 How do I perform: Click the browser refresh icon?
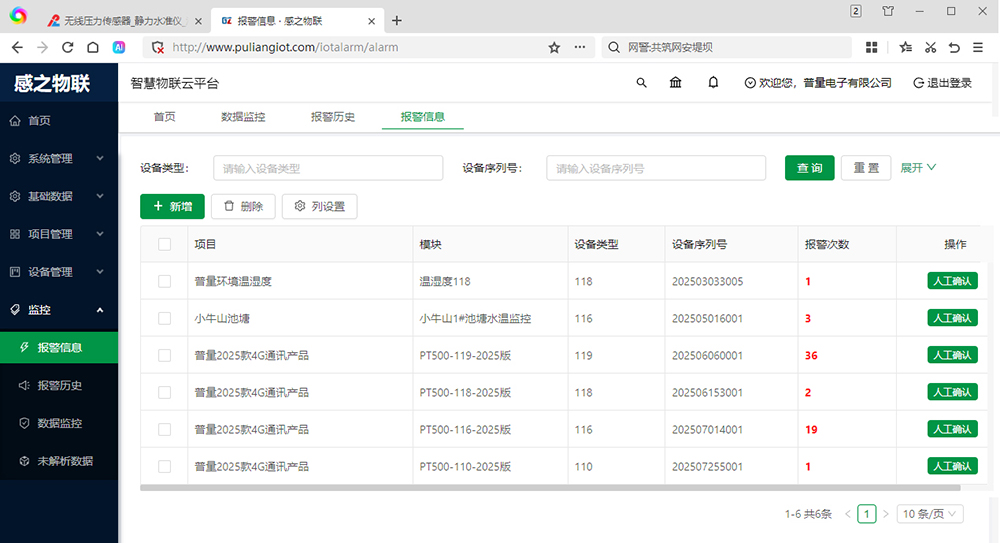68,47
